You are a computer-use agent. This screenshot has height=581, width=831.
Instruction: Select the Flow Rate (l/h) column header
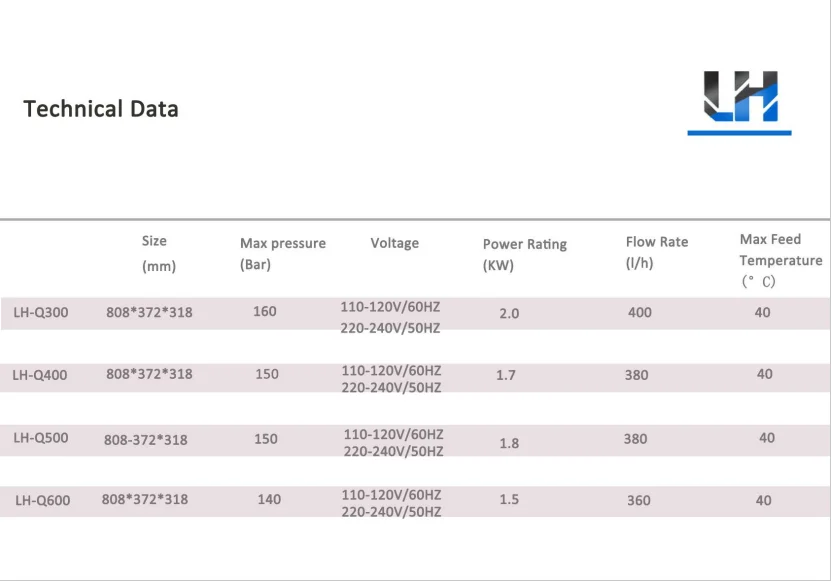656,253
